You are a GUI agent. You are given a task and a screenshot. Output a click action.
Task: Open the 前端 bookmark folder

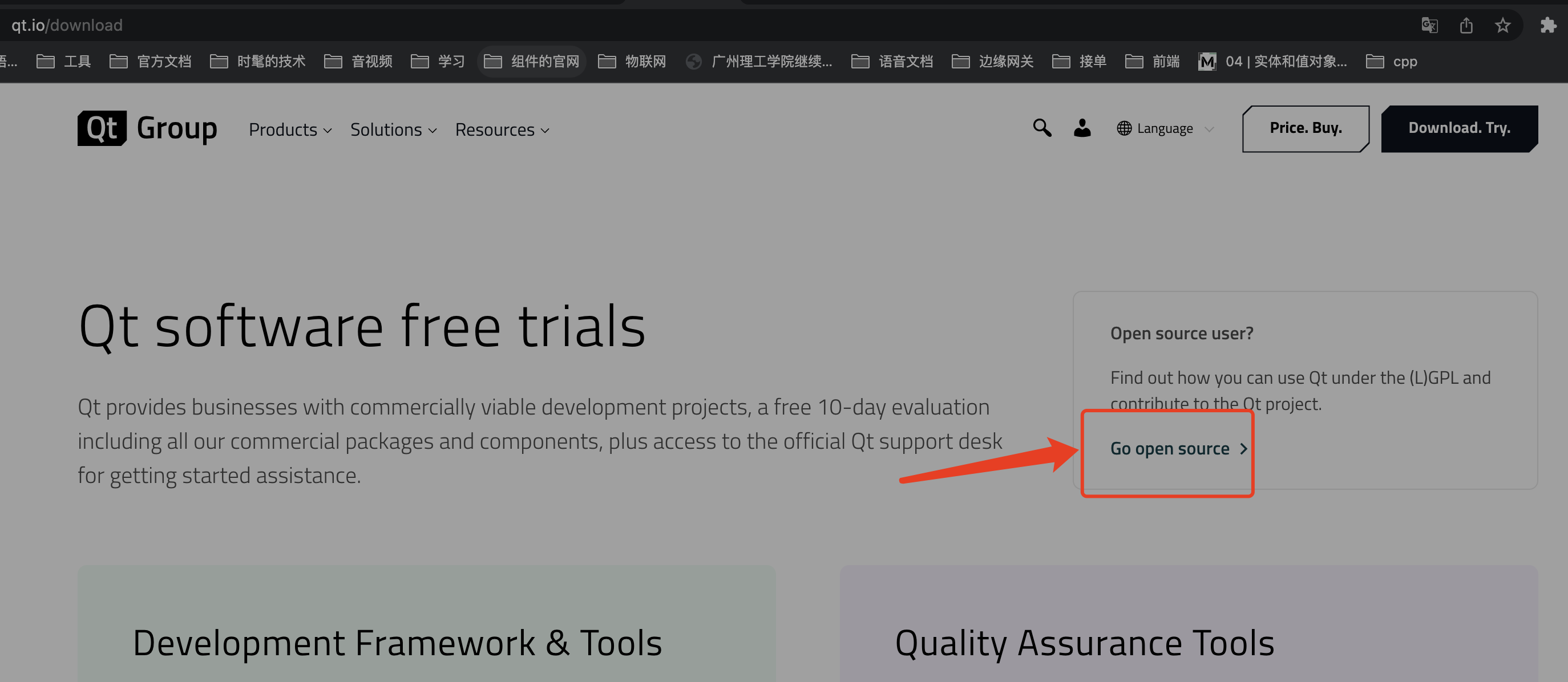click(1152, 62)
